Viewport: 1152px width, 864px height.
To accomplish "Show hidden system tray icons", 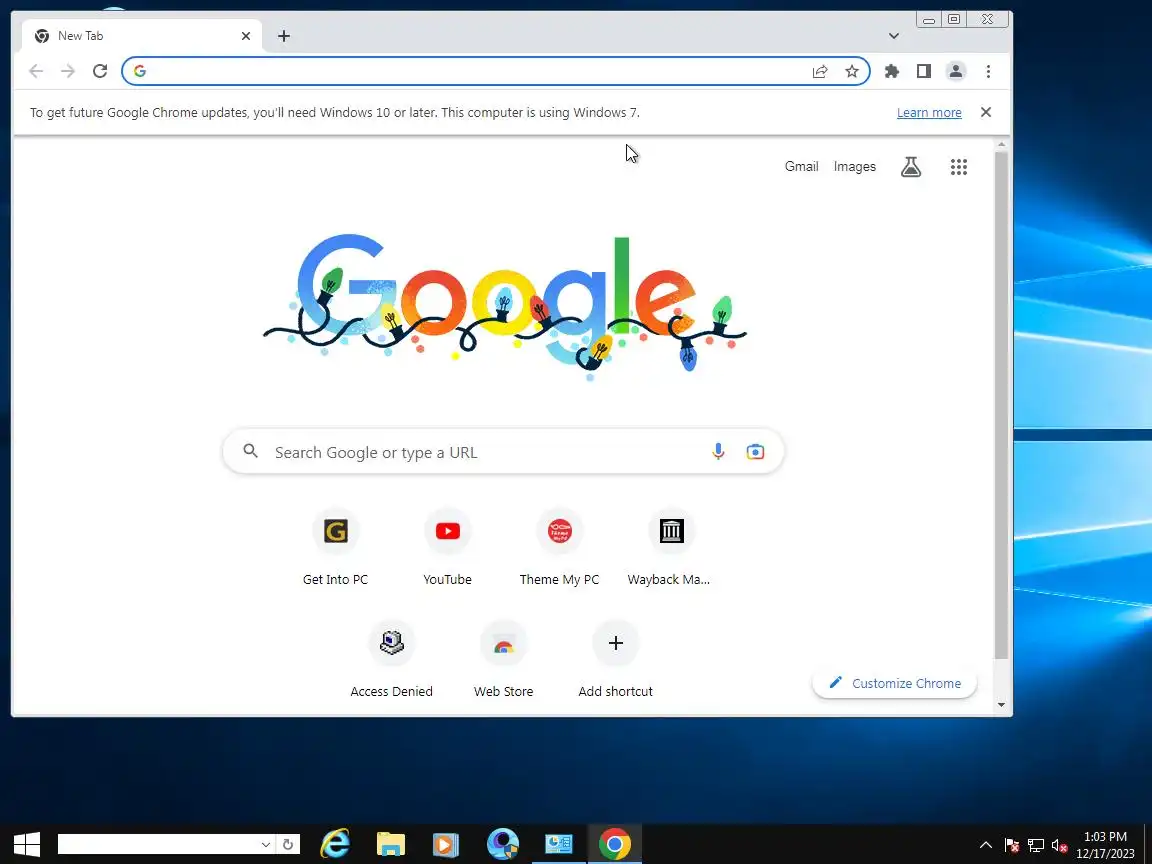I will tap(986, 845).
